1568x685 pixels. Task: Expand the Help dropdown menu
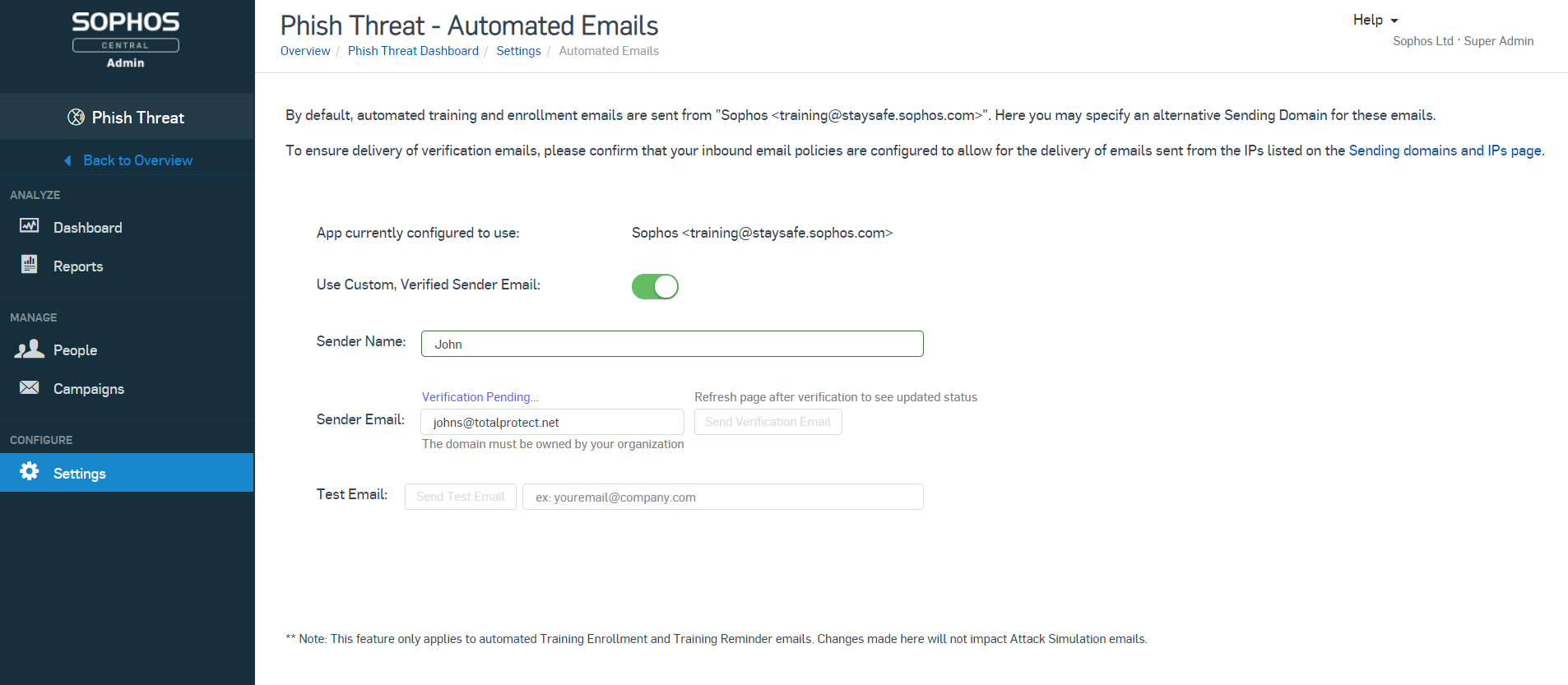coord(1375,20)
